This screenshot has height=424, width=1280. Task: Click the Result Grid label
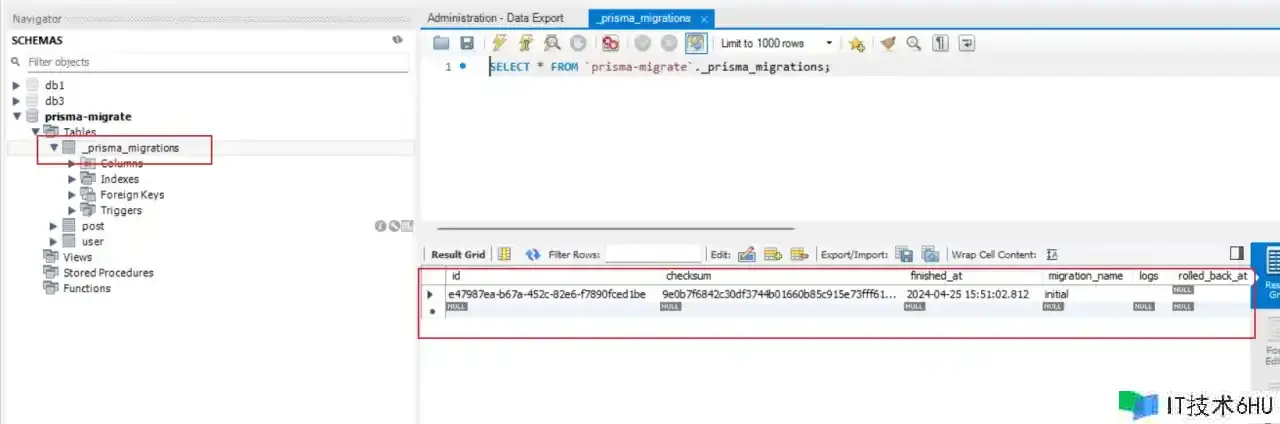(x=458, y=255)
